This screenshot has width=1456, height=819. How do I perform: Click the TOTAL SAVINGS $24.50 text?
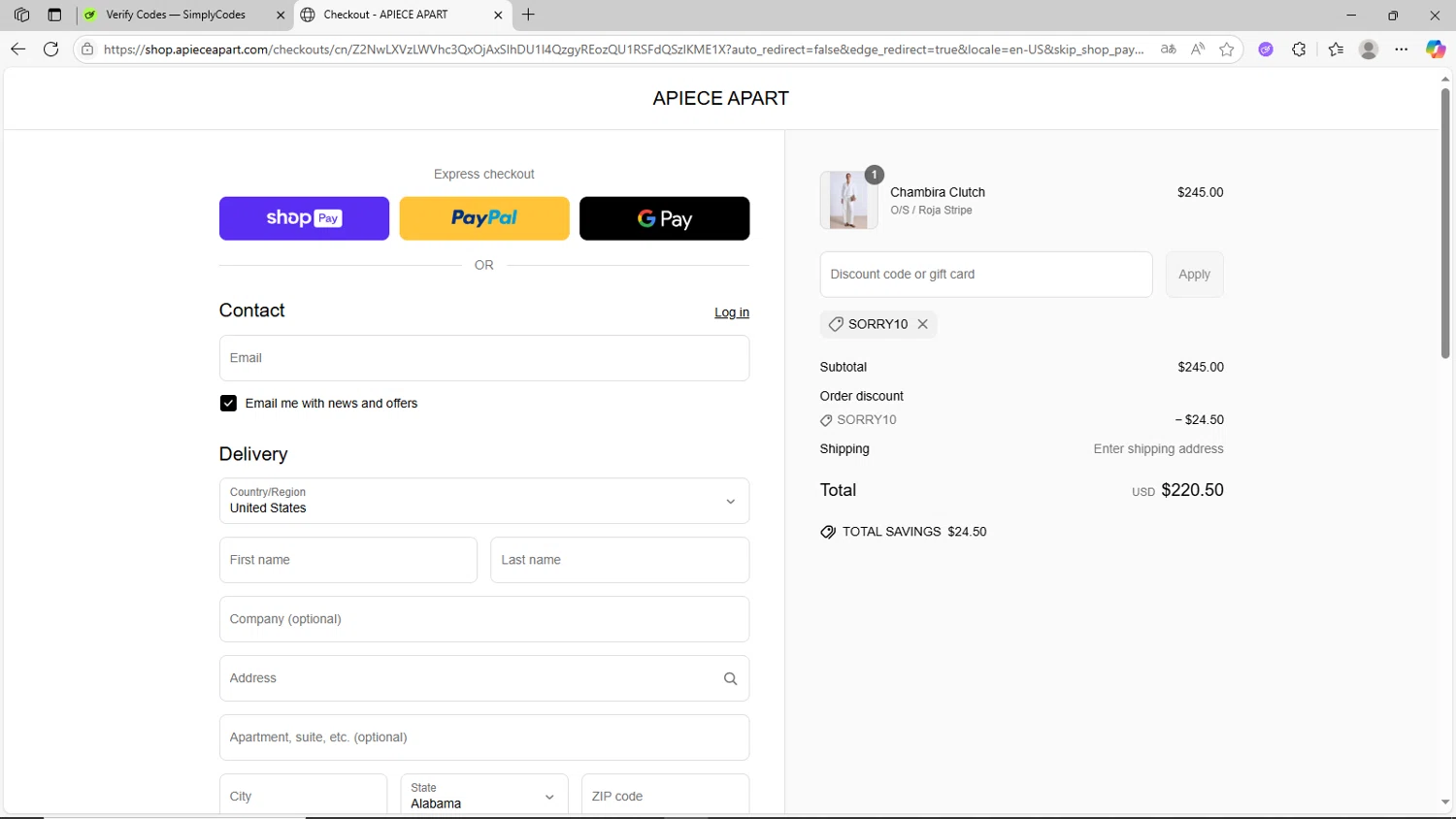pos(914,532)
